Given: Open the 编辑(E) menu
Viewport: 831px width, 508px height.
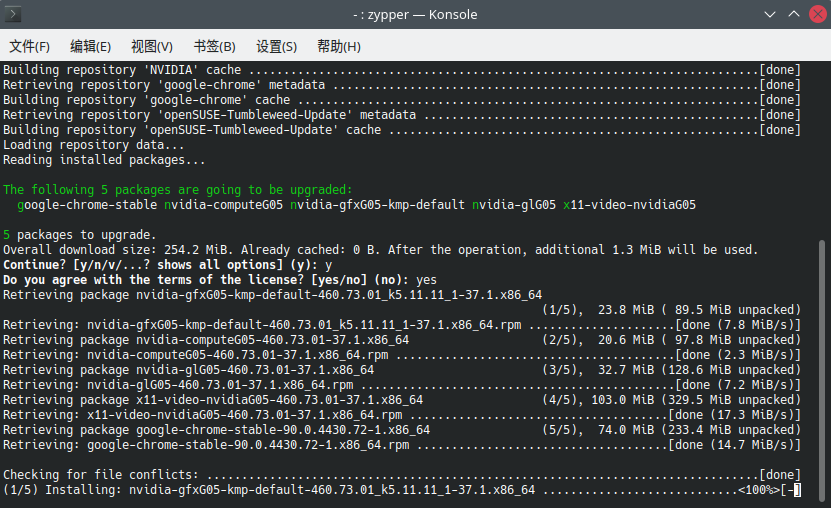Looking at the screenshot, I should pyautogui.click(x=91, y=47).
